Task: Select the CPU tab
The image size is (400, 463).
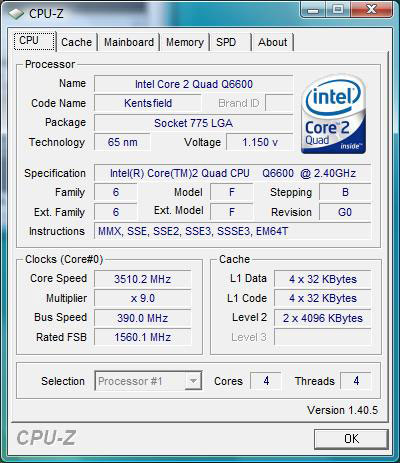Action: (35, 41)
